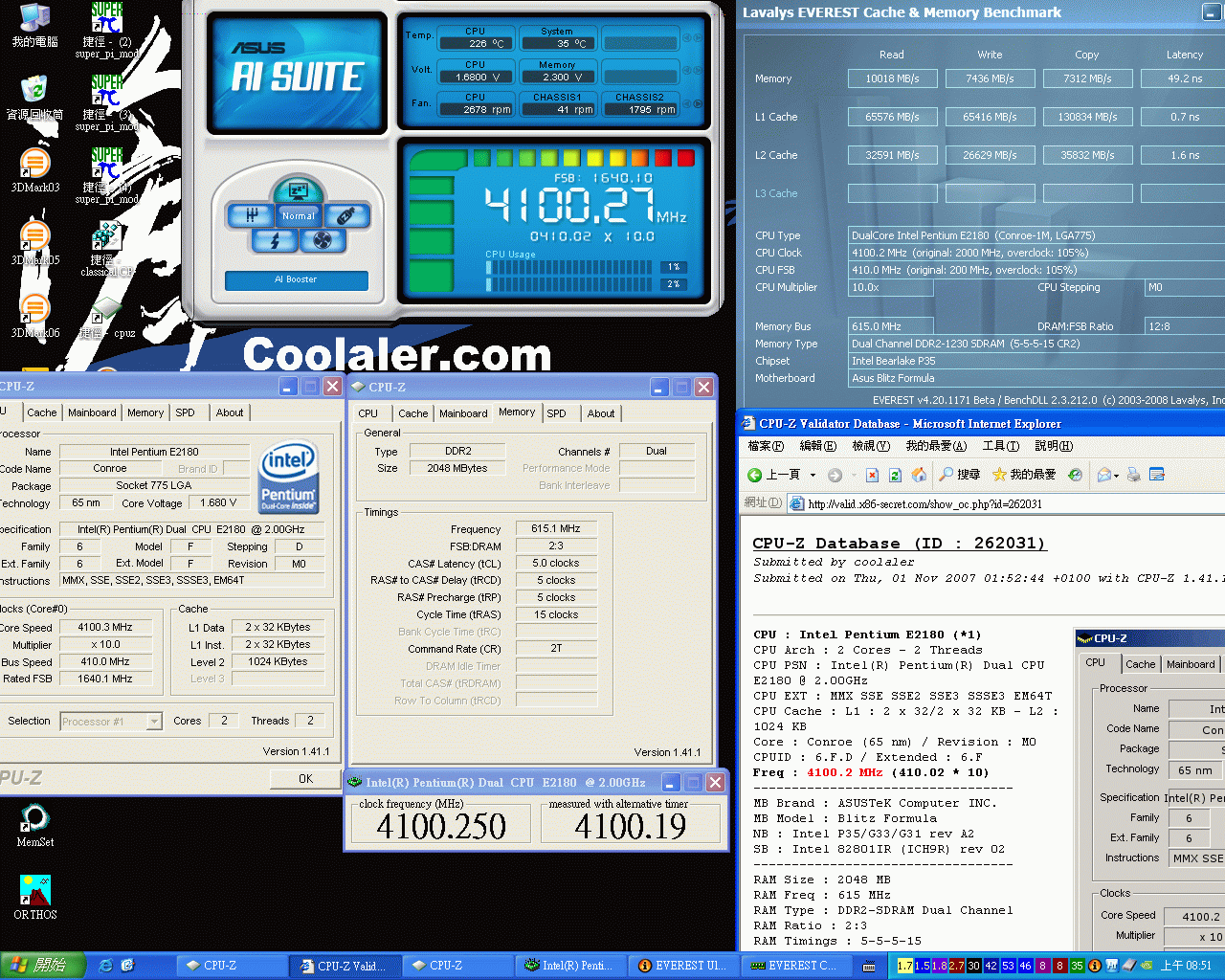Switch to CPU tab in middle CPU-Z window

point(368,413)
